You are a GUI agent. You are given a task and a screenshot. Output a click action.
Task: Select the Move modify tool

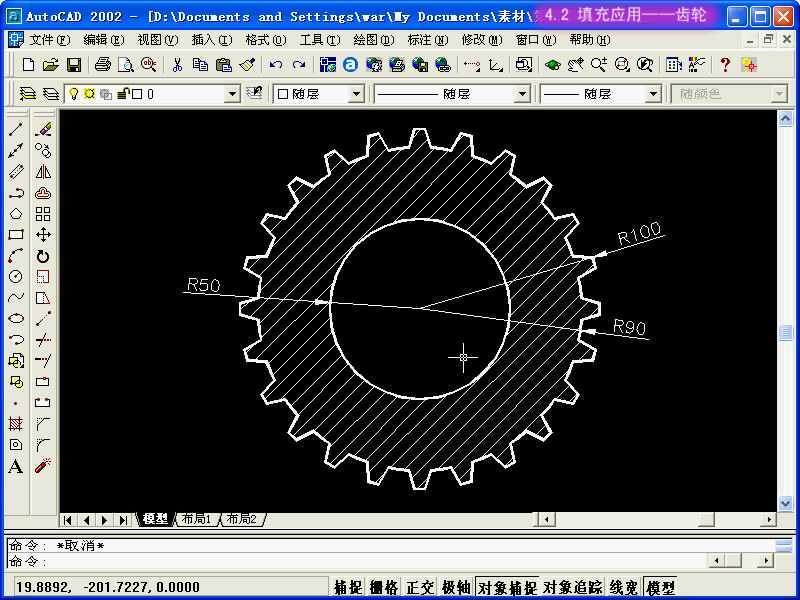[x=43, y=235]
